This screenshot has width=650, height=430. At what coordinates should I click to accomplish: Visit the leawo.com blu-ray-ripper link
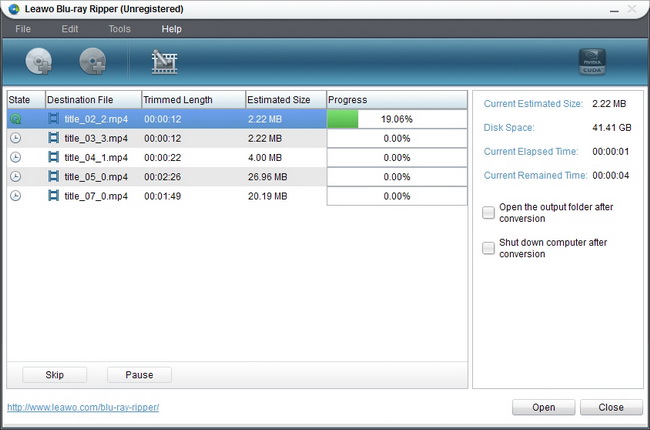point(83,408)
